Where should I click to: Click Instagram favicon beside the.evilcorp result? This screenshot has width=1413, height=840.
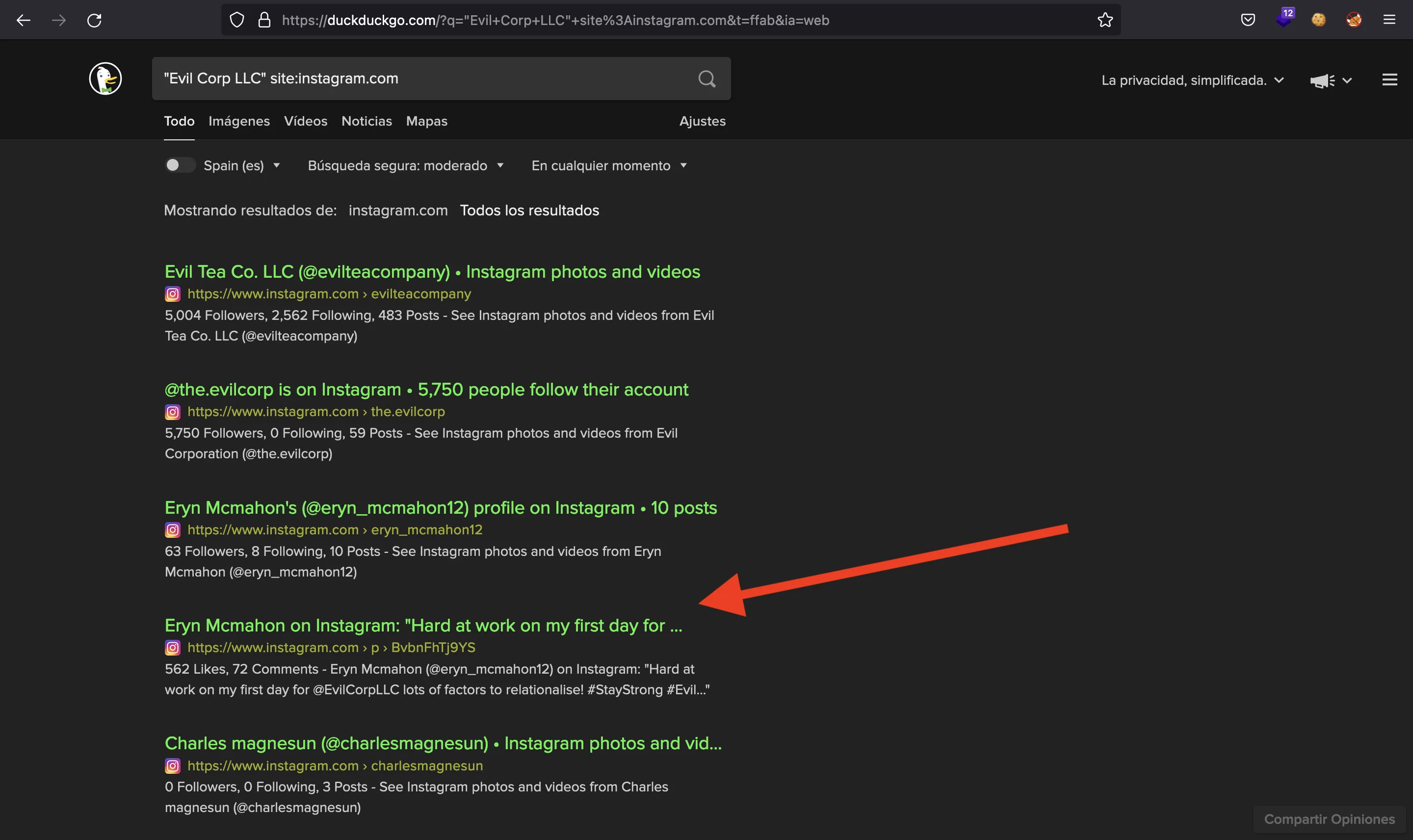(x=173, y=412)
